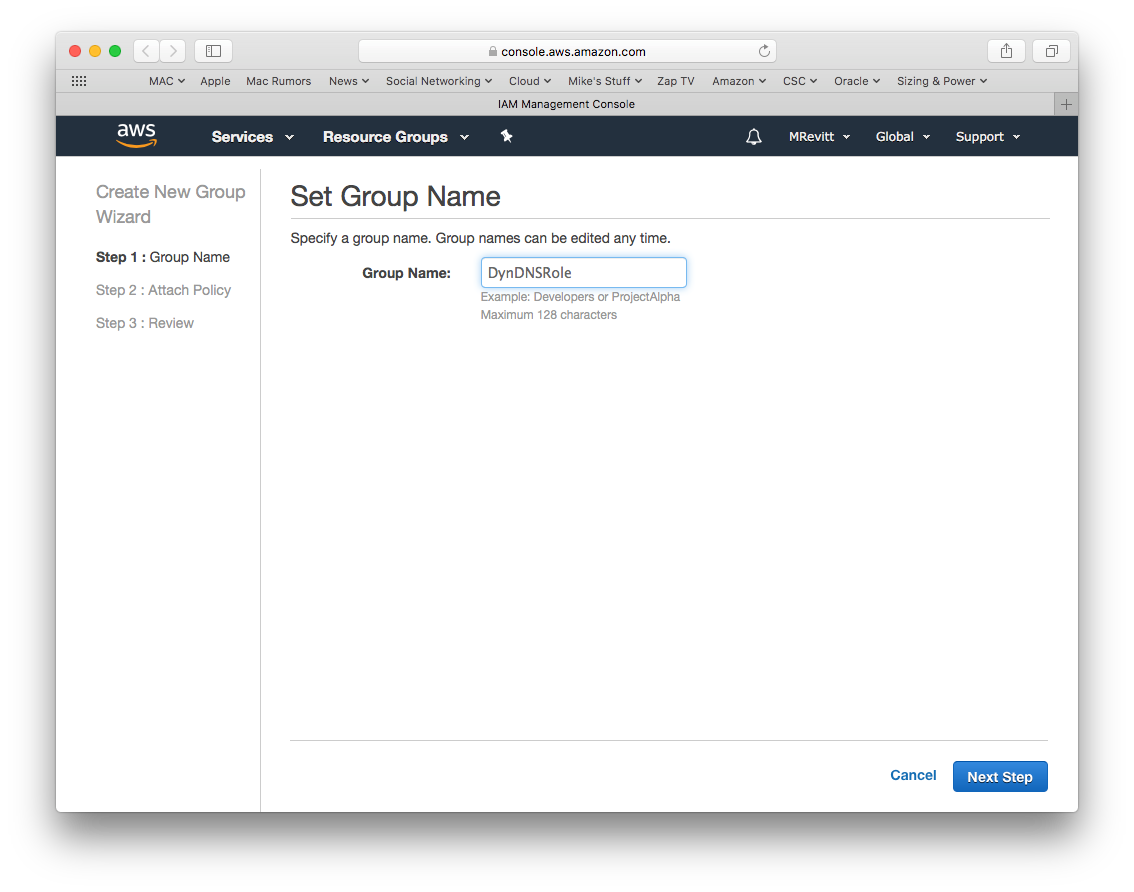Select the IAM Management Console tab
This screenshot has height=892, width=1134.
(566, 104)
